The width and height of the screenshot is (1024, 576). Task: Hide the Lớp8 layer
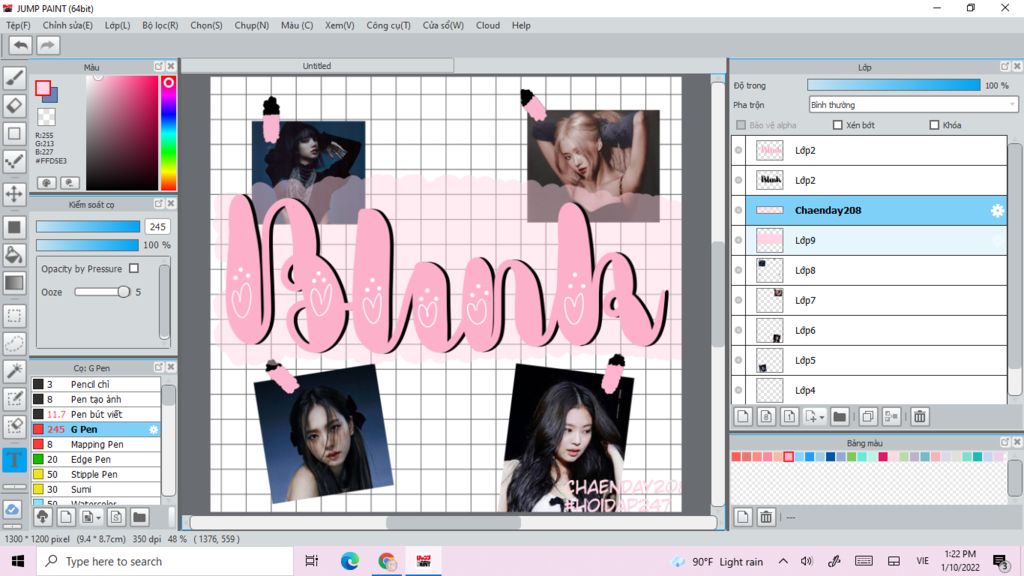(x=739, y=270)
